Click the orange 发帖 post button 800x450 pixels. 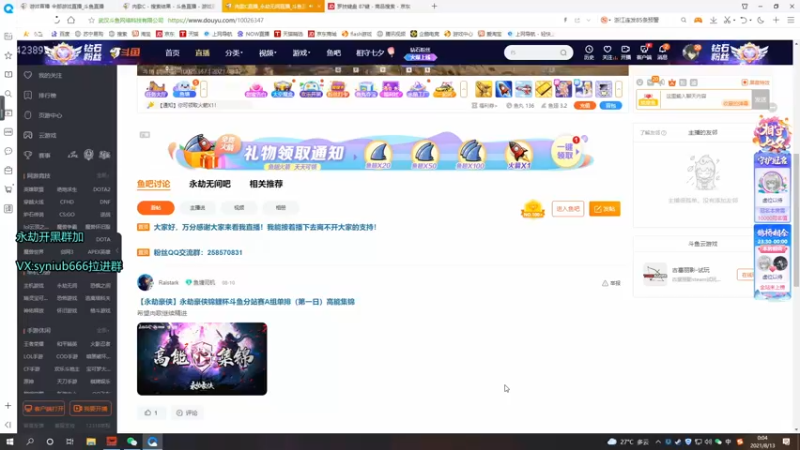pyautogui.click(x=605, y=209)
